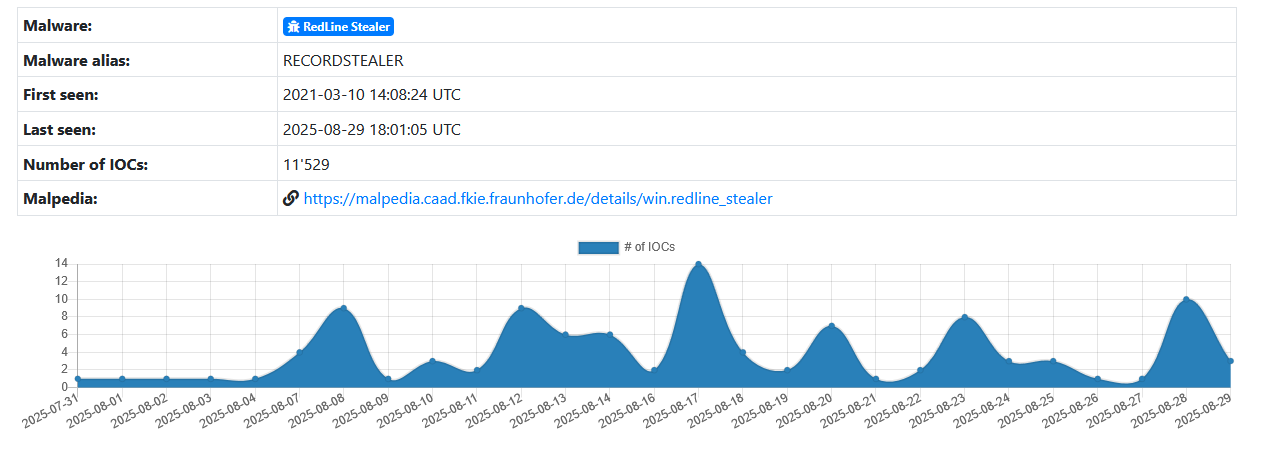The width and height of the screenshot is (1269, 471).
Task: Click the 2025-08-22 x-axis date label
Action: [894, 409]
